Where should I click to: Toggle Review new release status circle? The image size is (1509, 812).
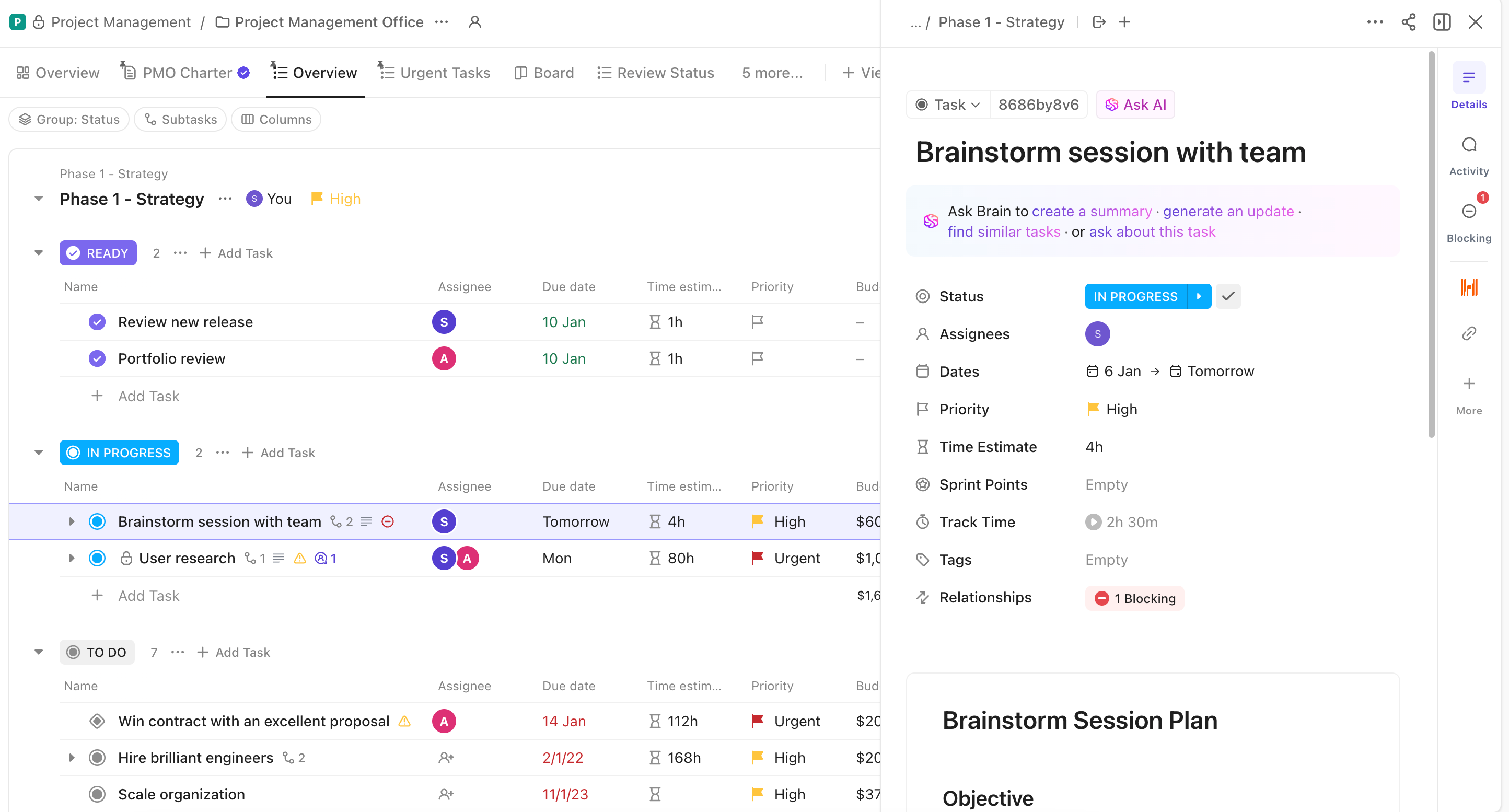(97, 322)
